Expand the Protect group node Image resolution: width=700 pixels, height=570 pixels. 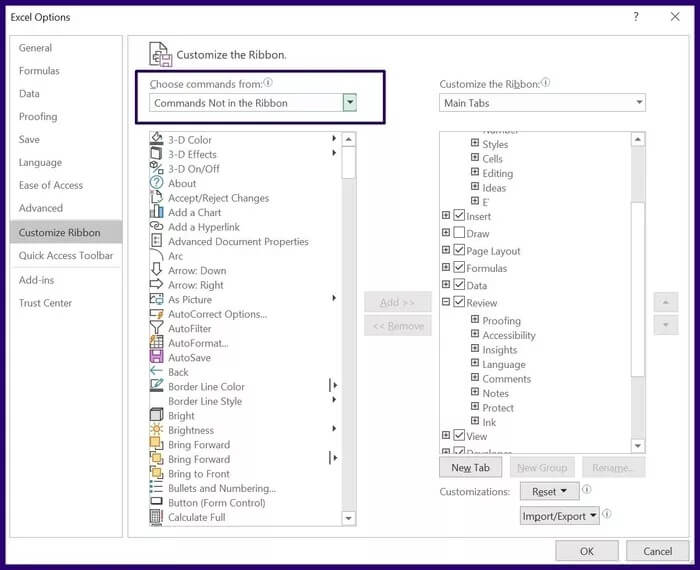pos(475,407)
